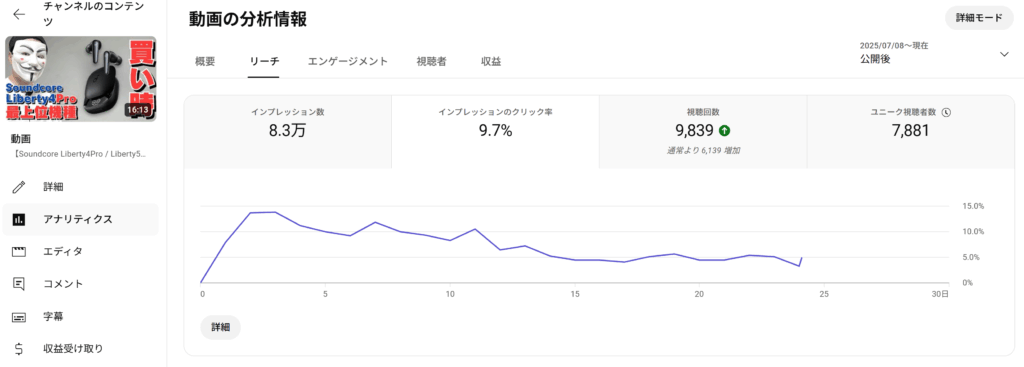Select the インプレッション数 8.3万 metric card
Image resolution: width=1024 pixels, height=367 pixels.
288,132
